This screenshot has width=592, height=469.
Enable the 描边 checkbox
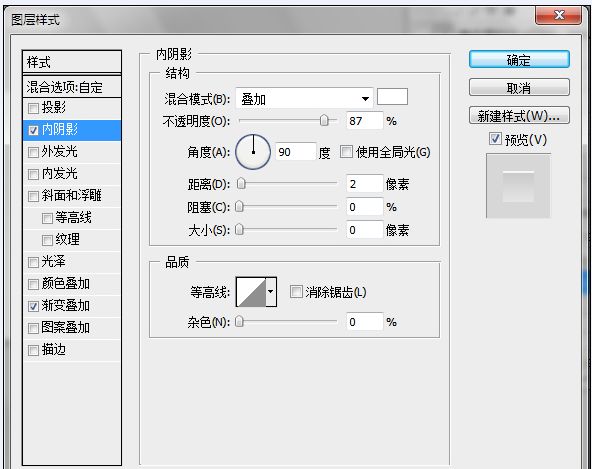coord(33,350)
